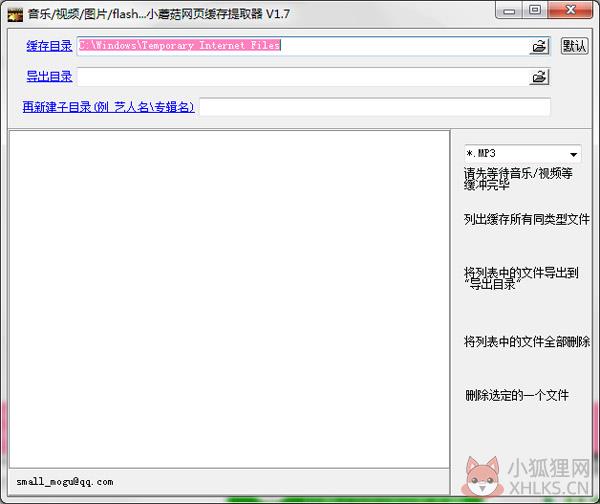This screenshot has width=600, height=504.
Task: Click 将列表中的文件全部删除
Action: (x=527, y=341)
